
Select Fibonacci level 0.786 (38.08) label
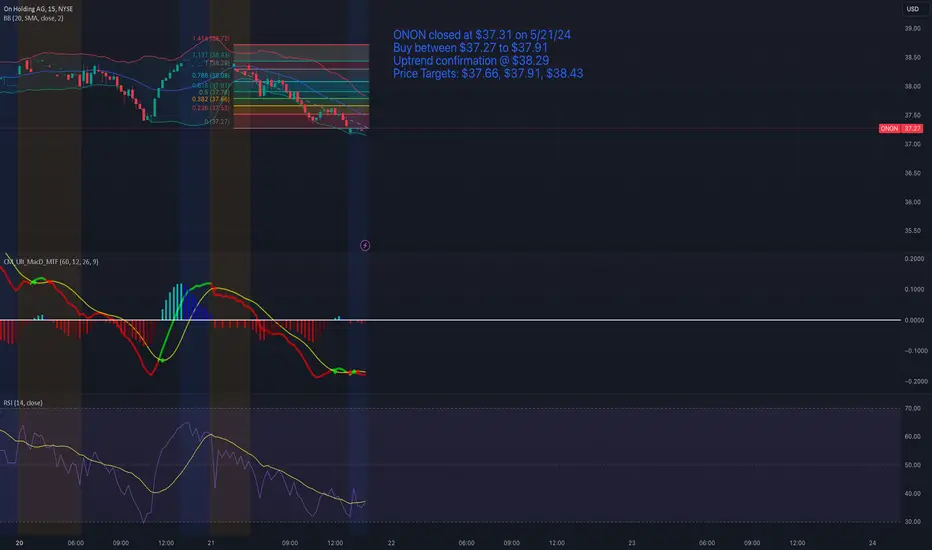click(211, 76)
